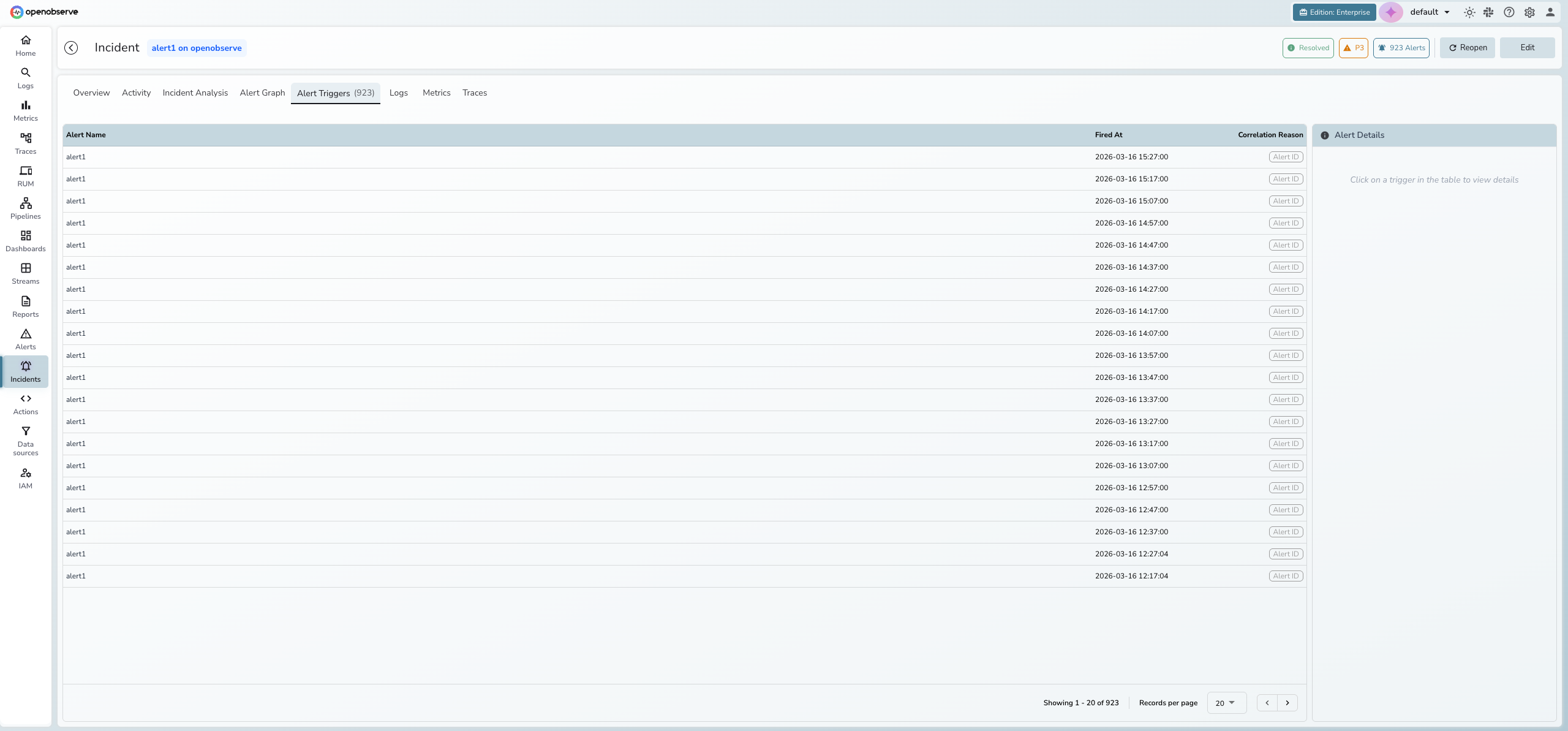Go to Streams in the sidebar
This screenshot has width=1568, height=731.
click(26, 273)
